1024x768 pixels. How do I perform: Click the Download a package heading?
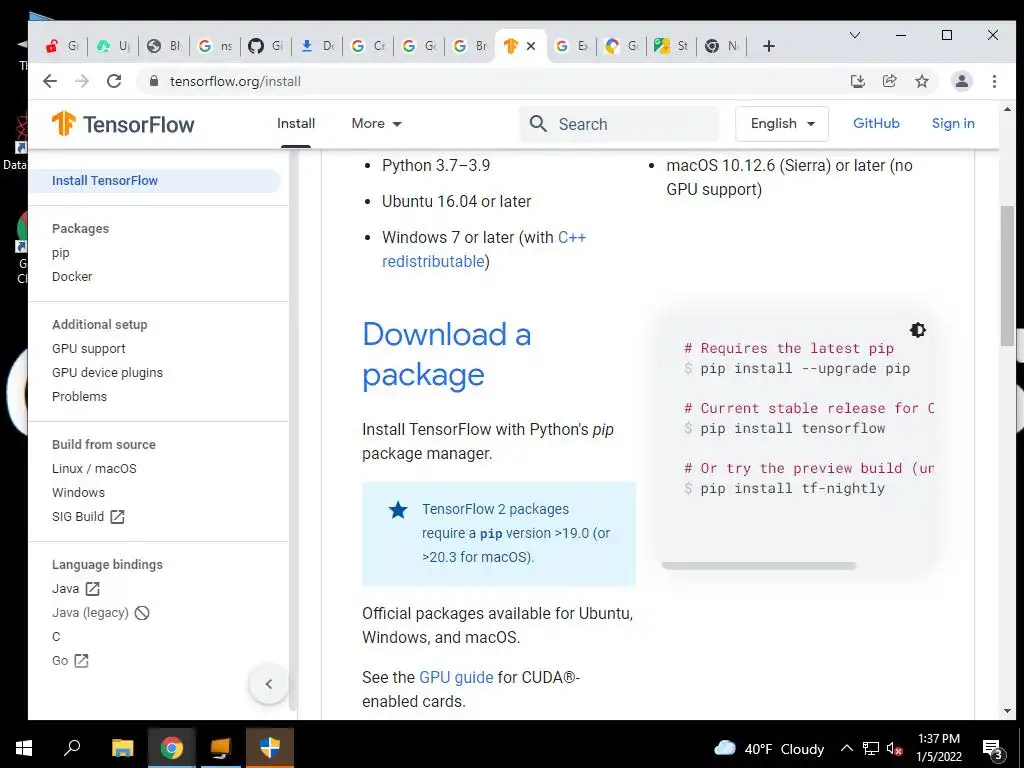click(447, 355)
